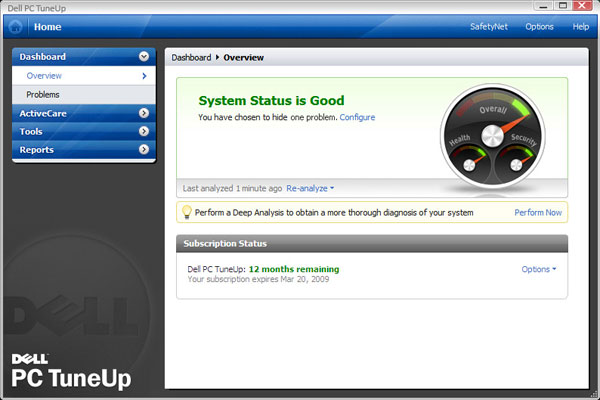Click 'You have chosen to hide one problem'

click(268, 117)
